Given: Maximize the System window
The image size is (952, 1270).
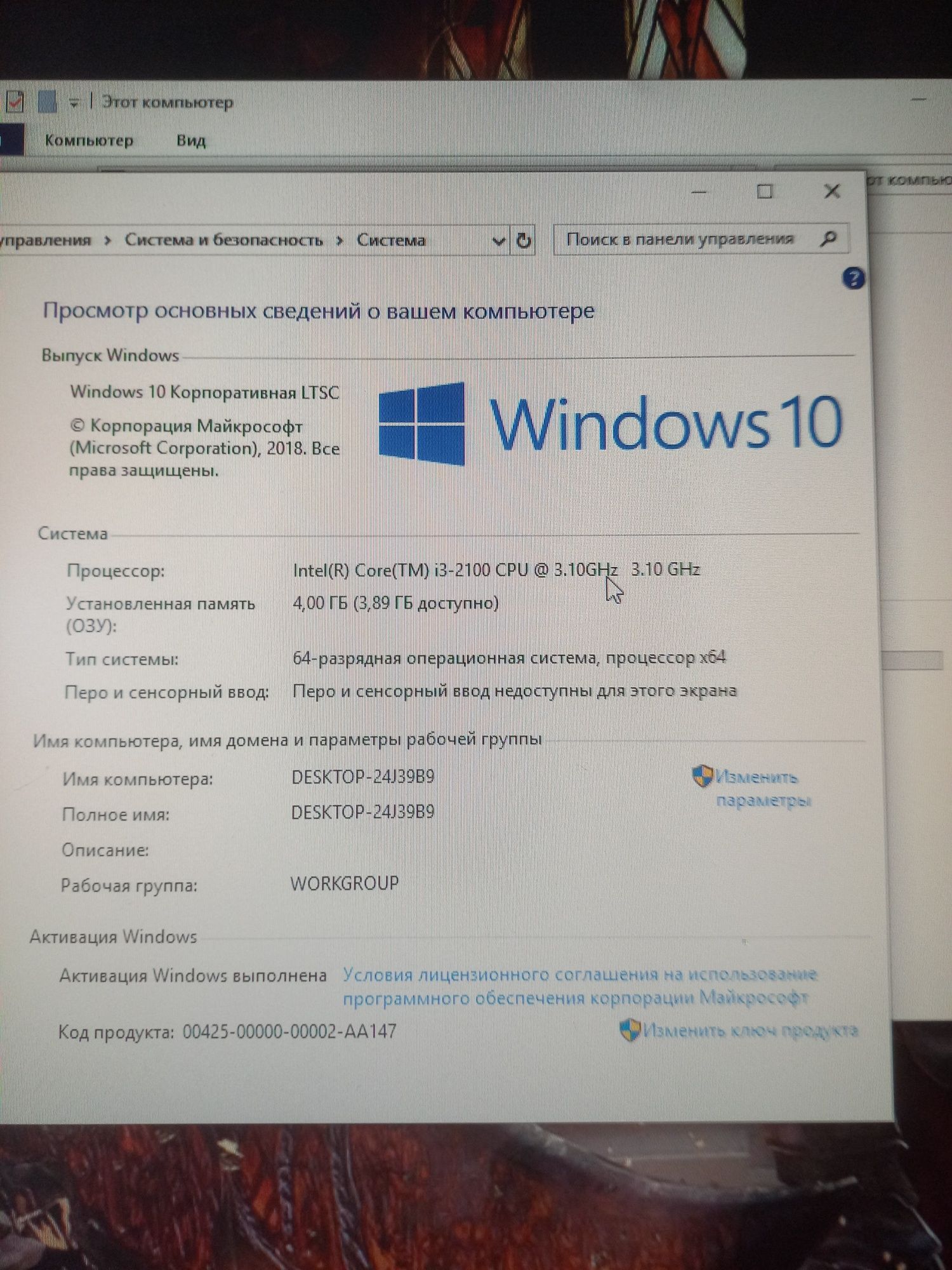Looking at the screenshot, I should [765, 191].
